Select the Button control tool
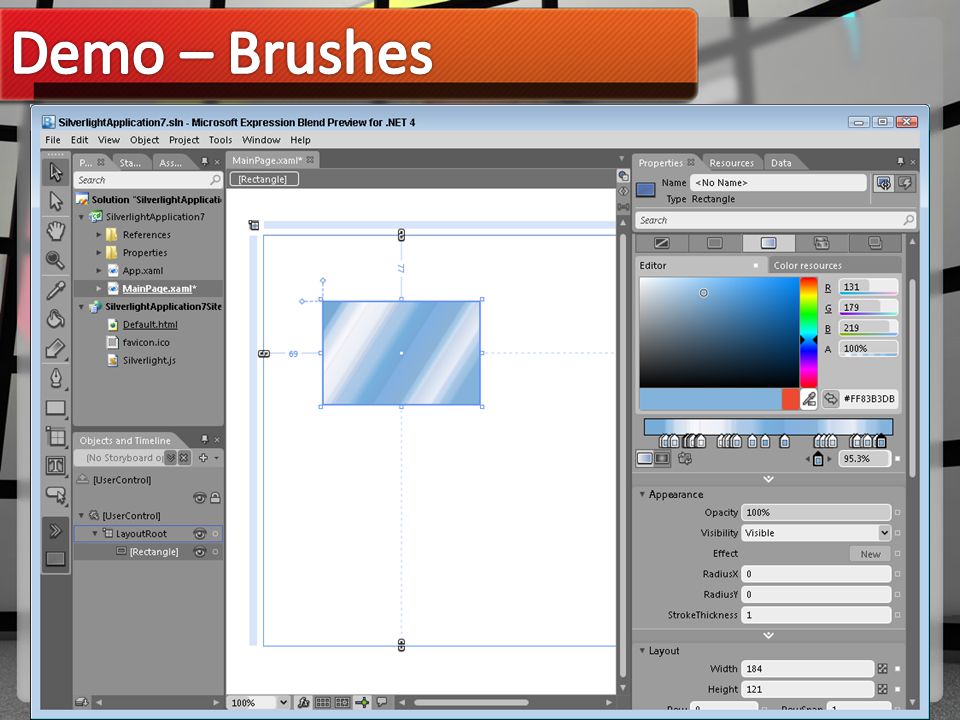Image resolution: width=960 pixels, height=720 pixels. tap(56, 495)
